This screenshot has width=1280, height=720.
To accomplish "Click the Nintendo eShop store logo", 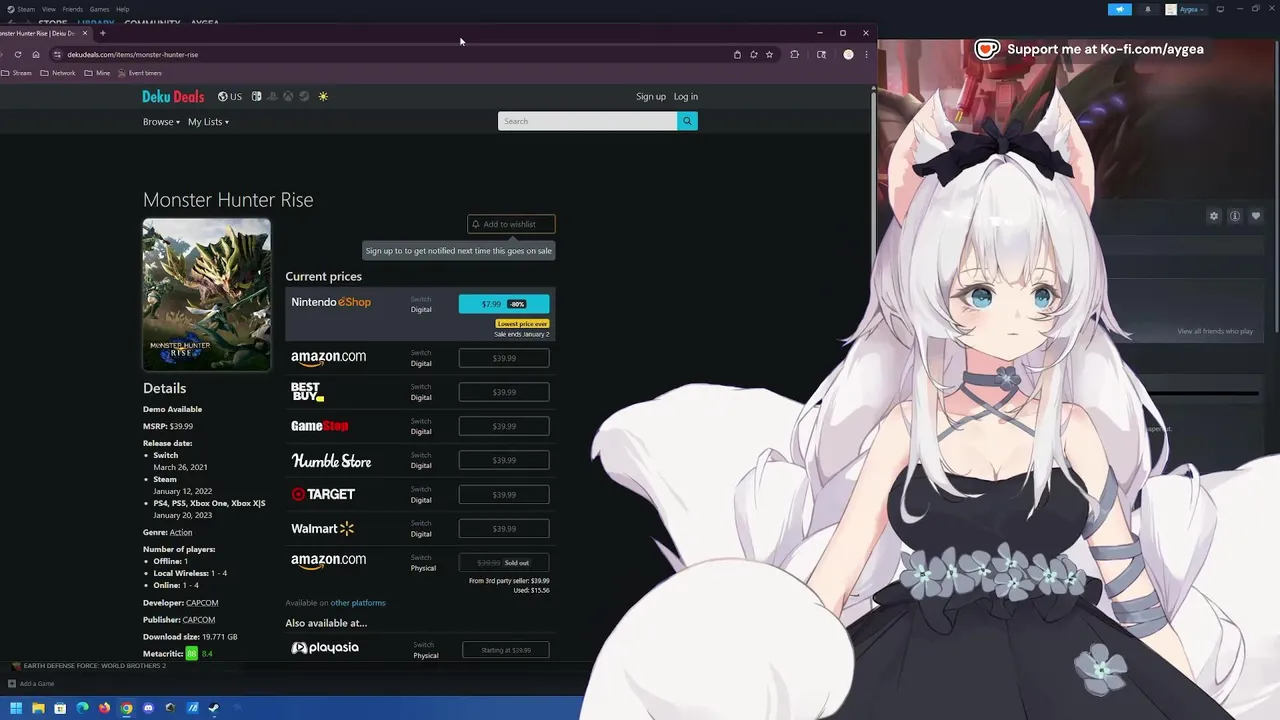I will point(331,302).
